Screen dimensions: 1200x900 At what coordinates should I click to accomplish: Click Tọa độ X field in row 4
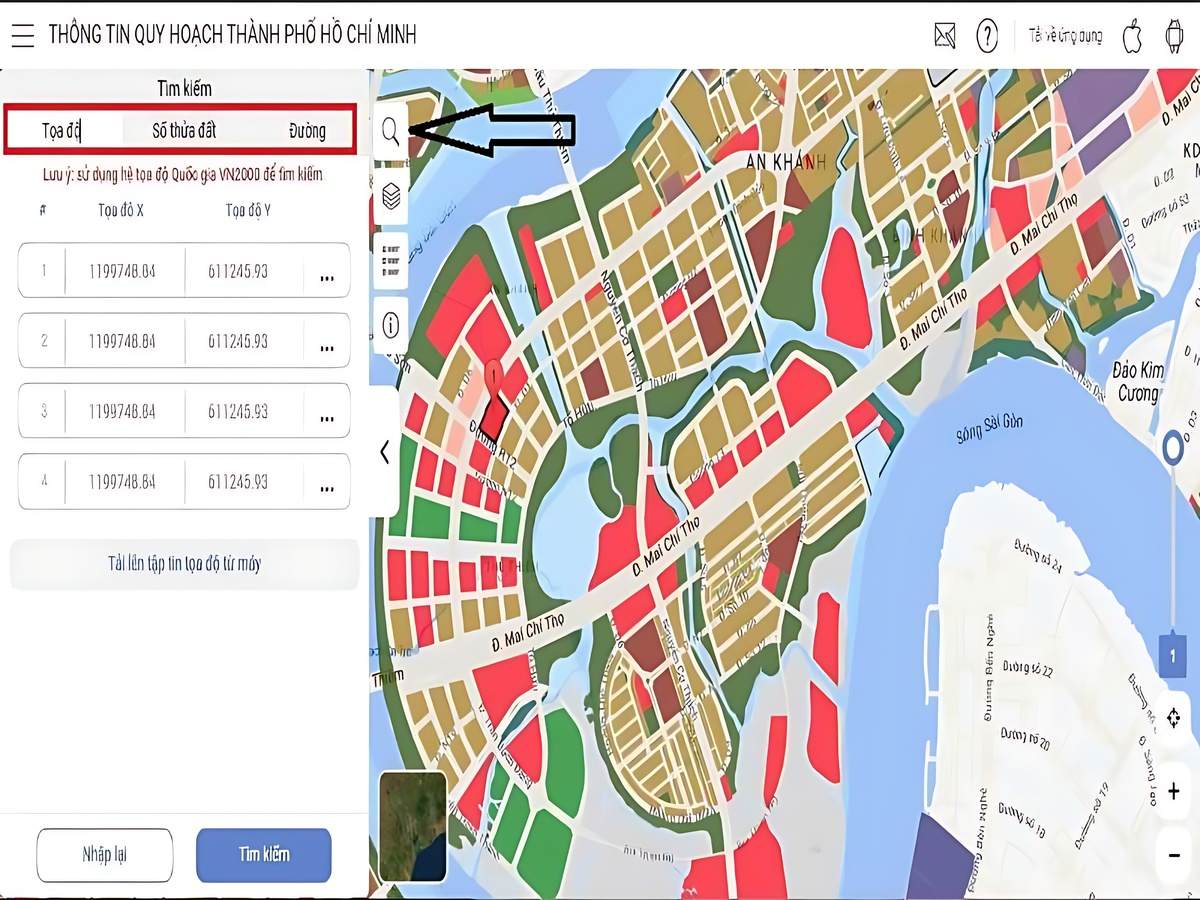124,481
